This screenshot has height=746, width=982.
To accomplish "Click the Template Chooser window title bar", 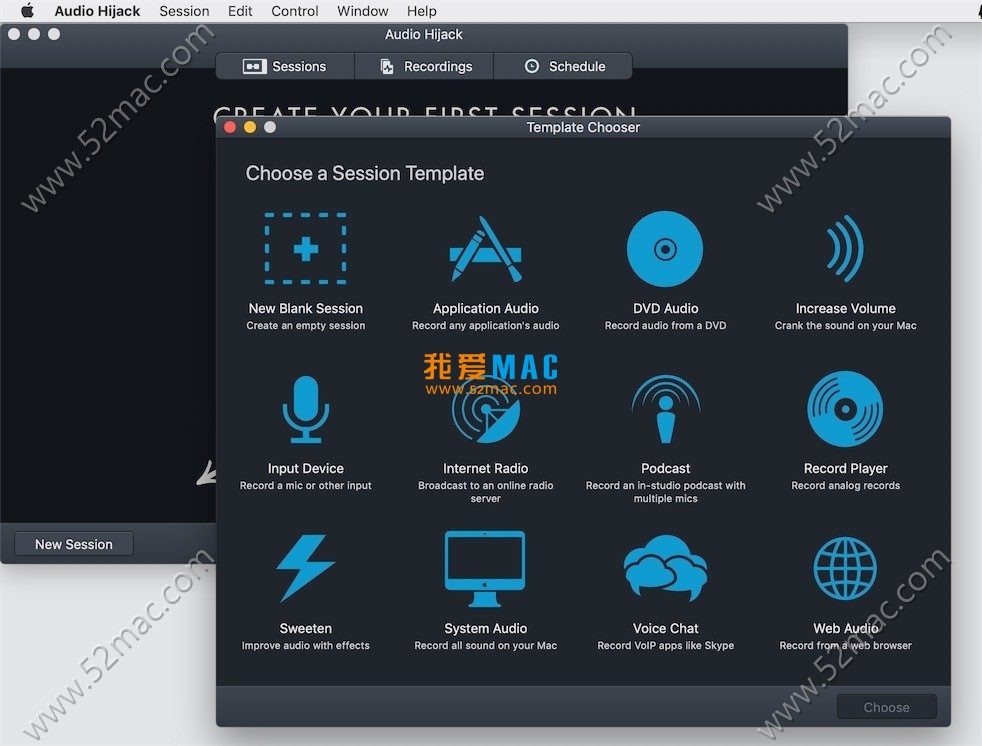I will [583, 127].
